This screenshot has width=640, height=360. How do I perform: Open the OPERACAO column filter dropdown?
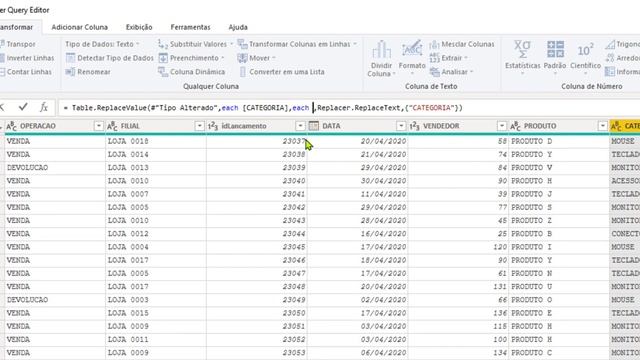[x=98, y=126]
